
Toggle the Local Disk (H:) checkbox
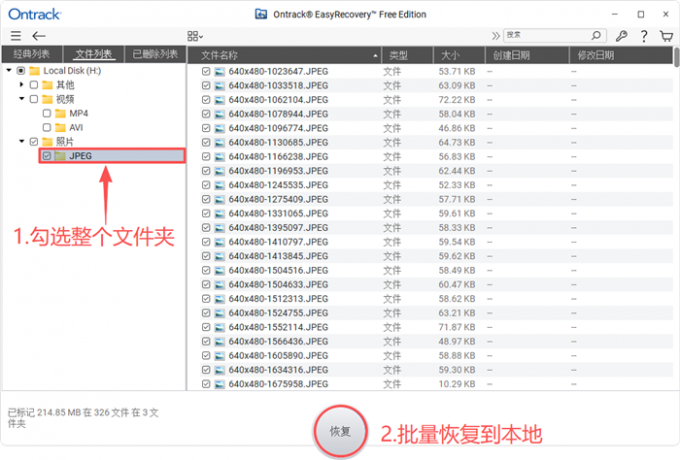20,71
